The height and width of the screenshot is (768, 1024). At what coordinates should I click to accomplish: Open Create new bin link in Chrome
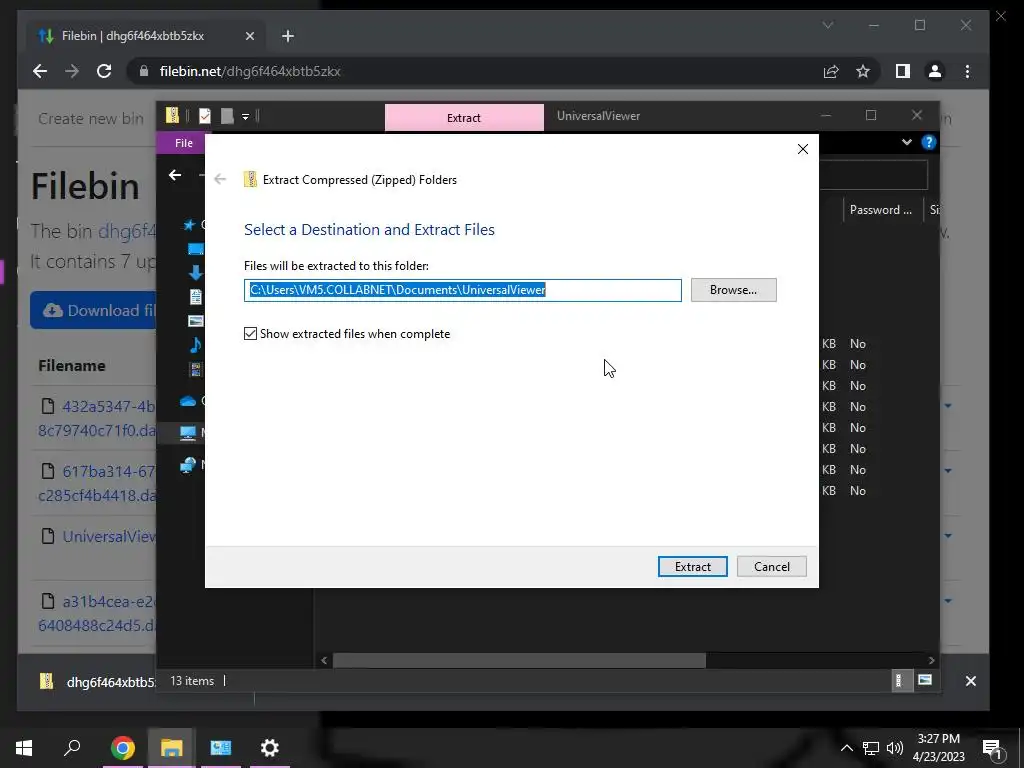click(x=90, y=118)
